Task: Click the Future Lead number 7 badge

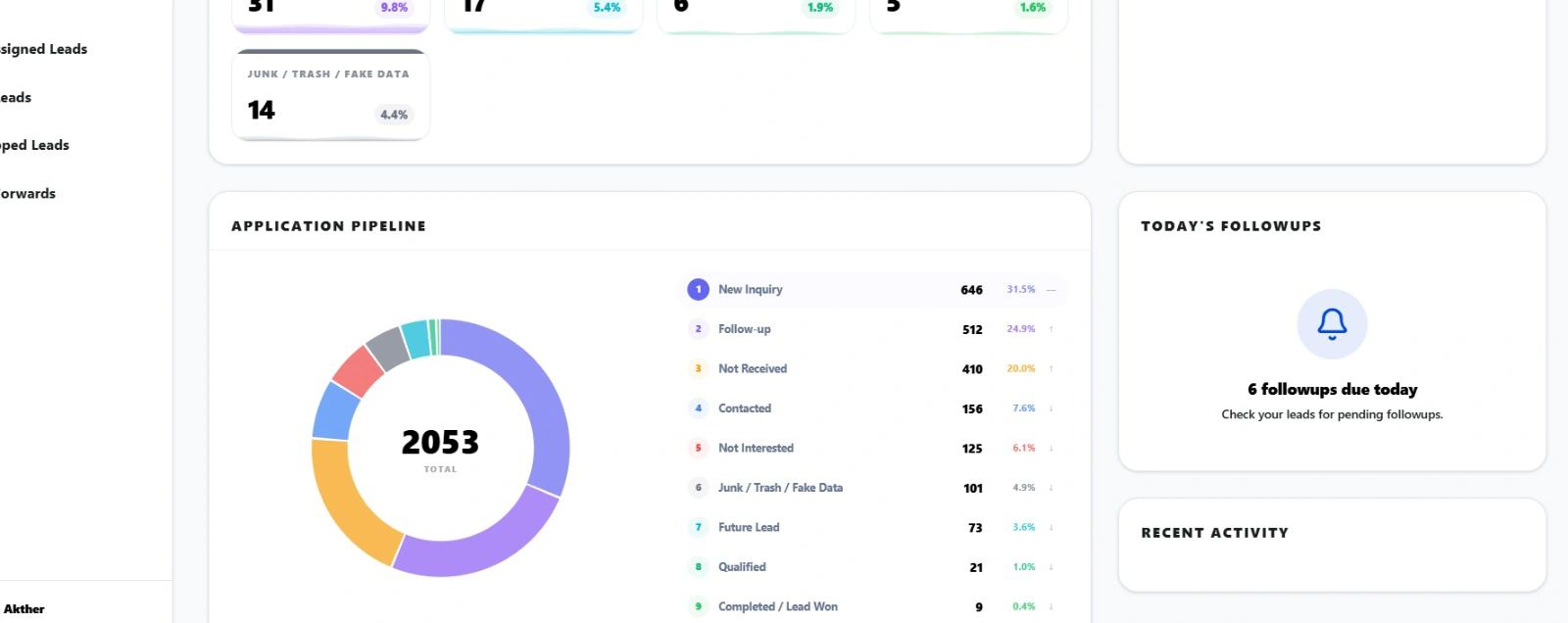Action: click(x=698, y=528)
